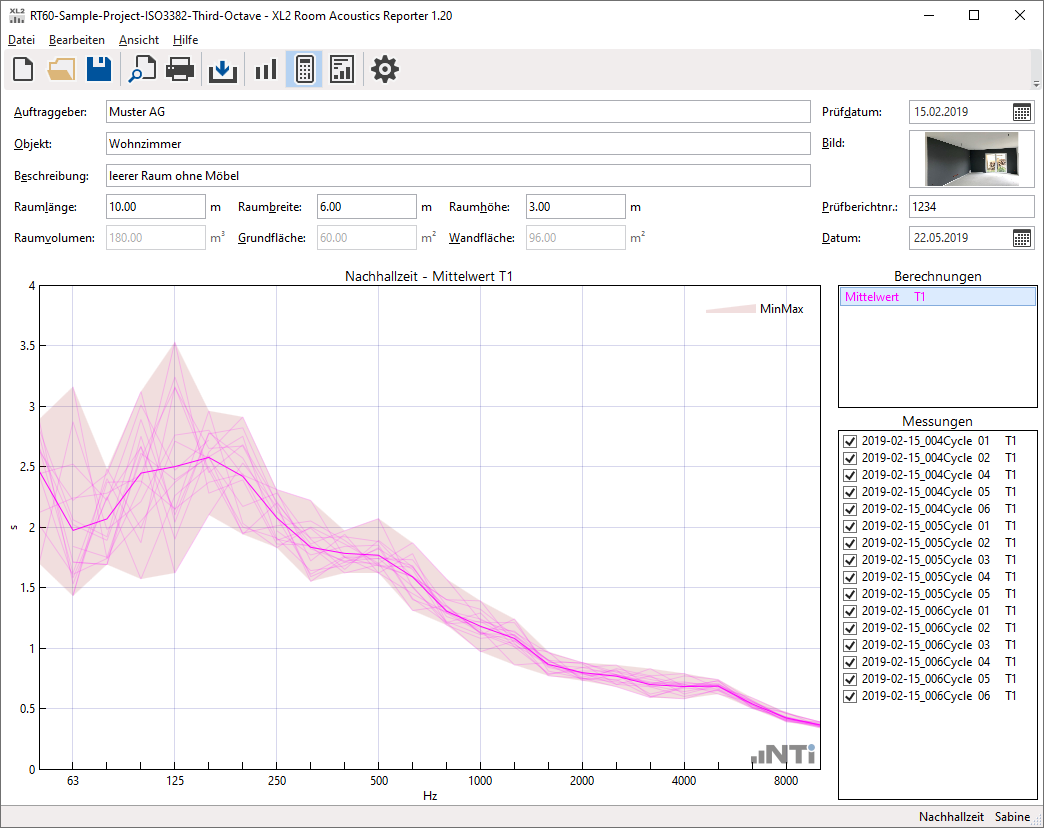Open print preview with the magnifier icon
1044x828 pixels.
coord(142,70)
